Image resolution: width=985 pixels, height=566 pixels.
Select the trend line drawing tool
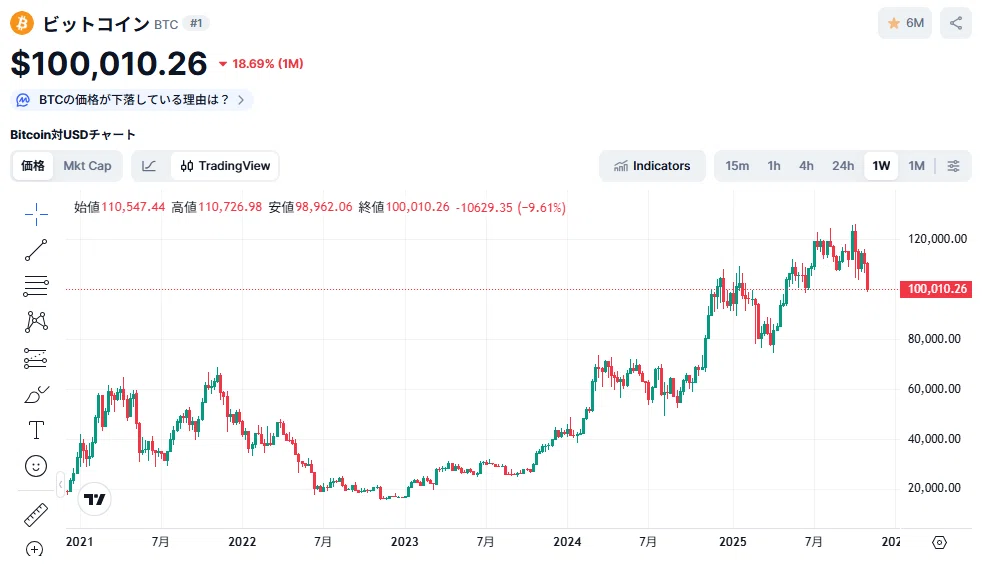coord(36,250)
